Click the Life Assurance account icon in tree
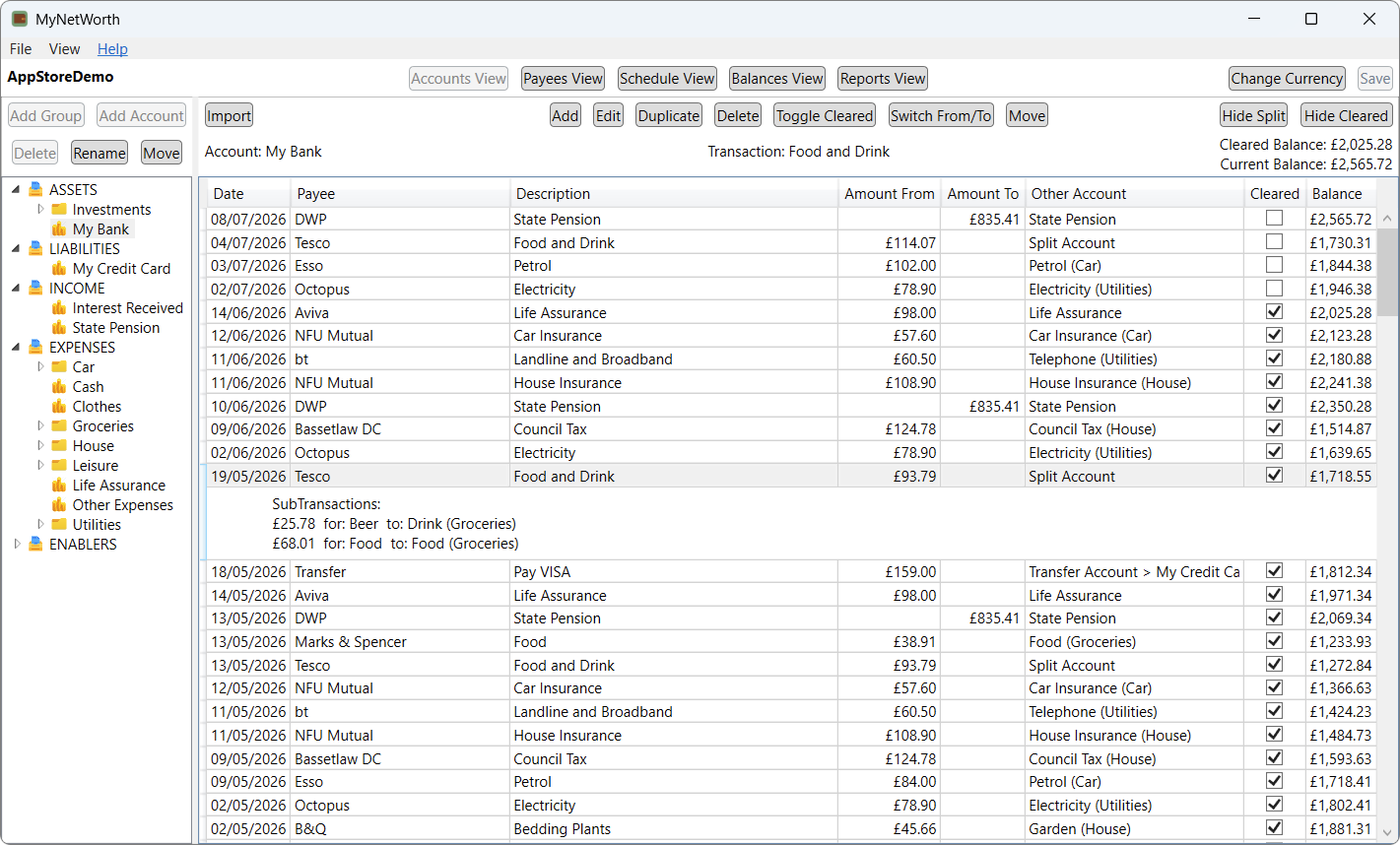1400x845 pixels. pos(59,485)
